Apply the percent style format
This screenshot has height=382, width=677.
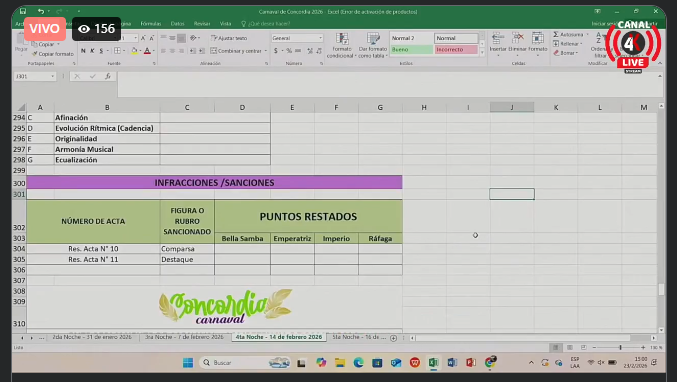289,51
